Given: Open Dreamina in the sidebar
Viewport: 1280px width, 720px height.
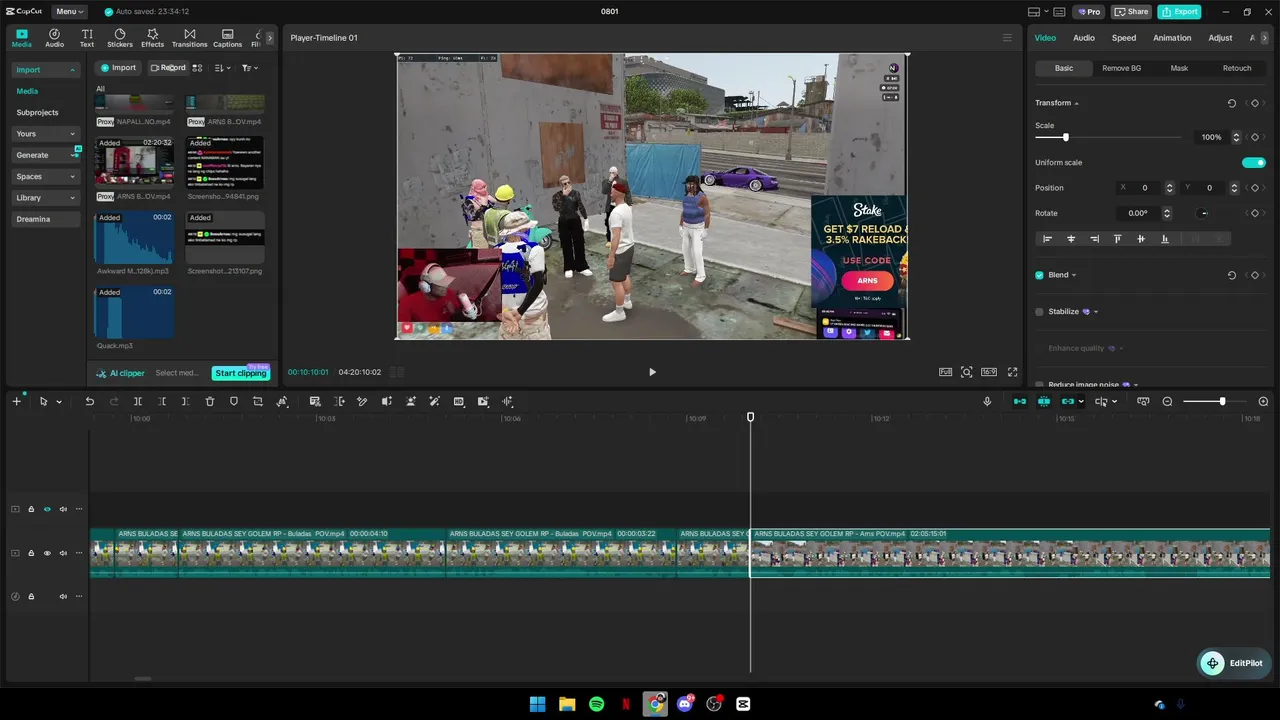Looking at the screenshot, I should (x=45, y=219).
